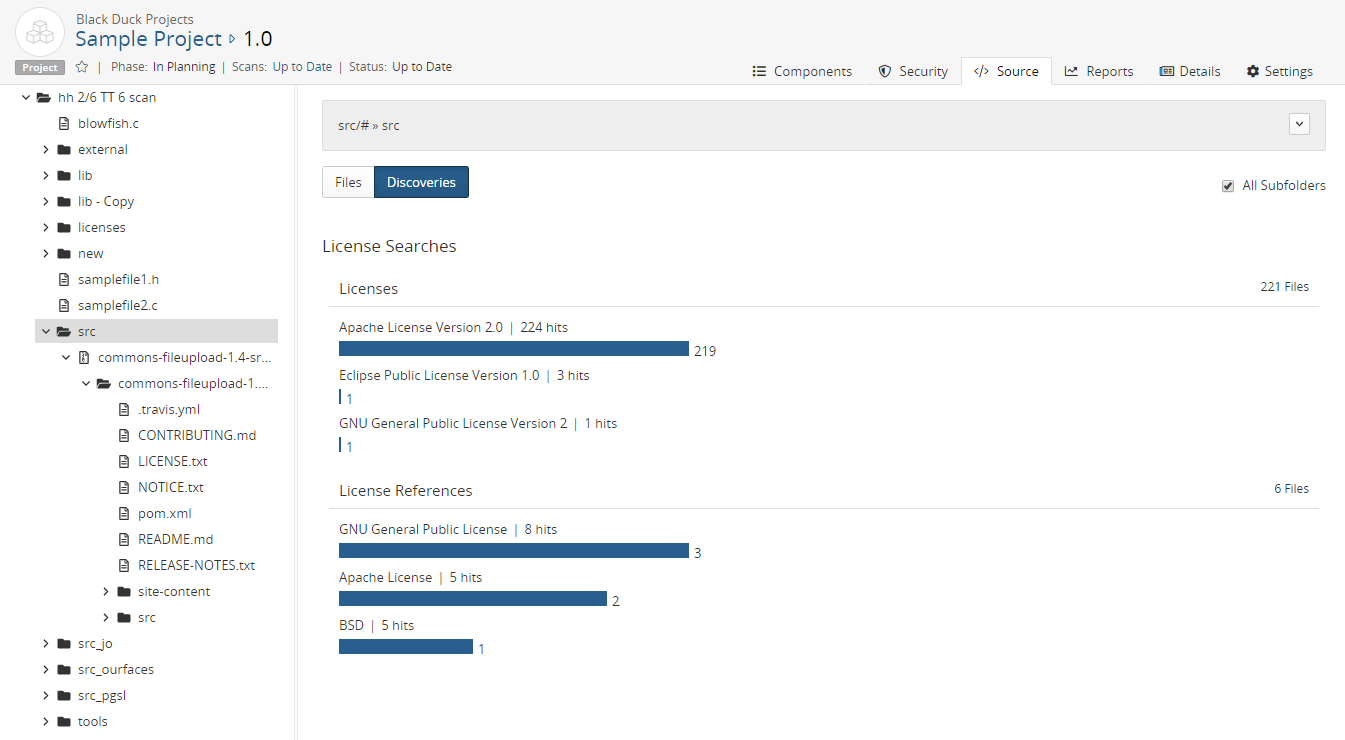Click the project cube logo icon
Viewport: 1345px width, 740px height.
click(40, 32)
